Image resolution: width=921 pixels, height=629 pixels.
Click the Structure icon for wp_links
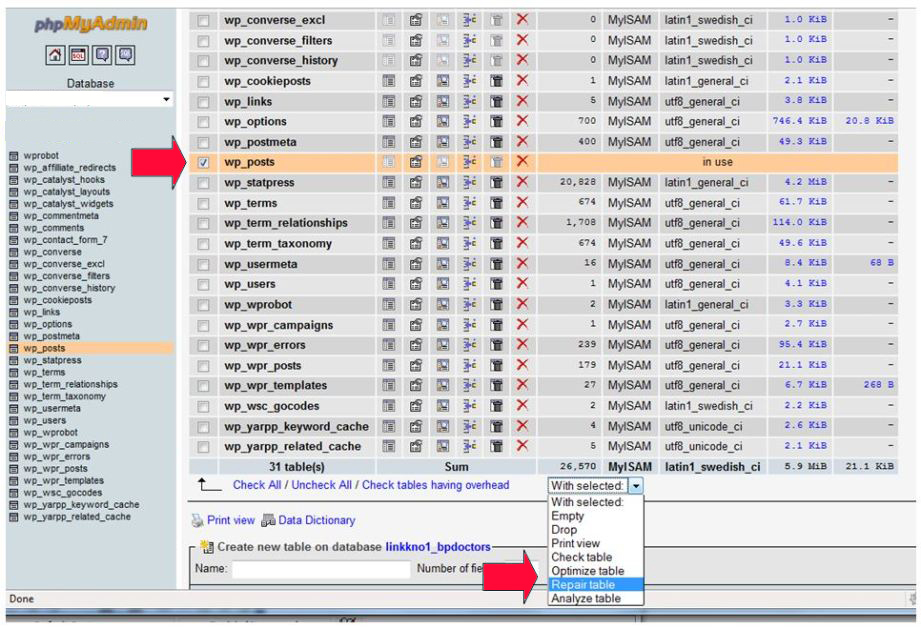tap(416, 102)
